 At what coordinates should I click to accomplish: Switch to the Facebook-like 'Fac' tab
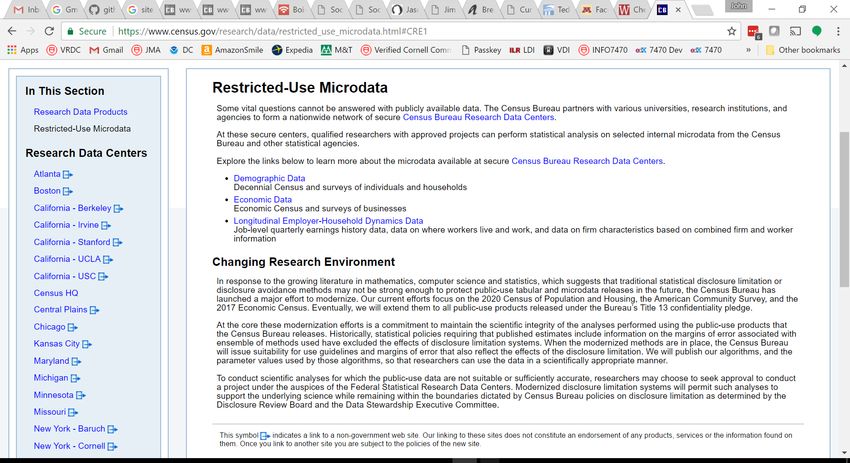click(594, 10)
